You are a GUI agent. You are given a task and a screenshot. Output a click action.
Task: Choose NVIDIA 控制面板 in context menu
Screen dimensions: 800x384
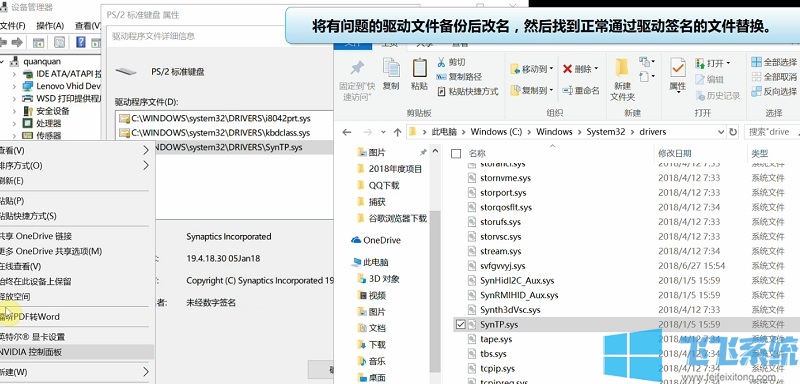click(x=77, y=352)
